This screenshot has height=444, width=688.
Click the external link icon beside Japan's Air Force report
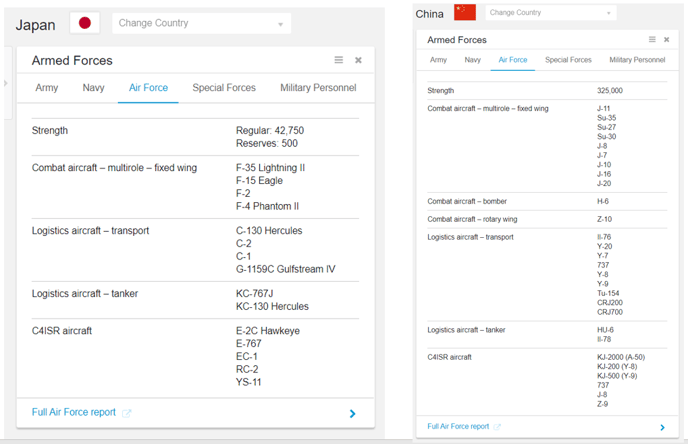[127, 413]
